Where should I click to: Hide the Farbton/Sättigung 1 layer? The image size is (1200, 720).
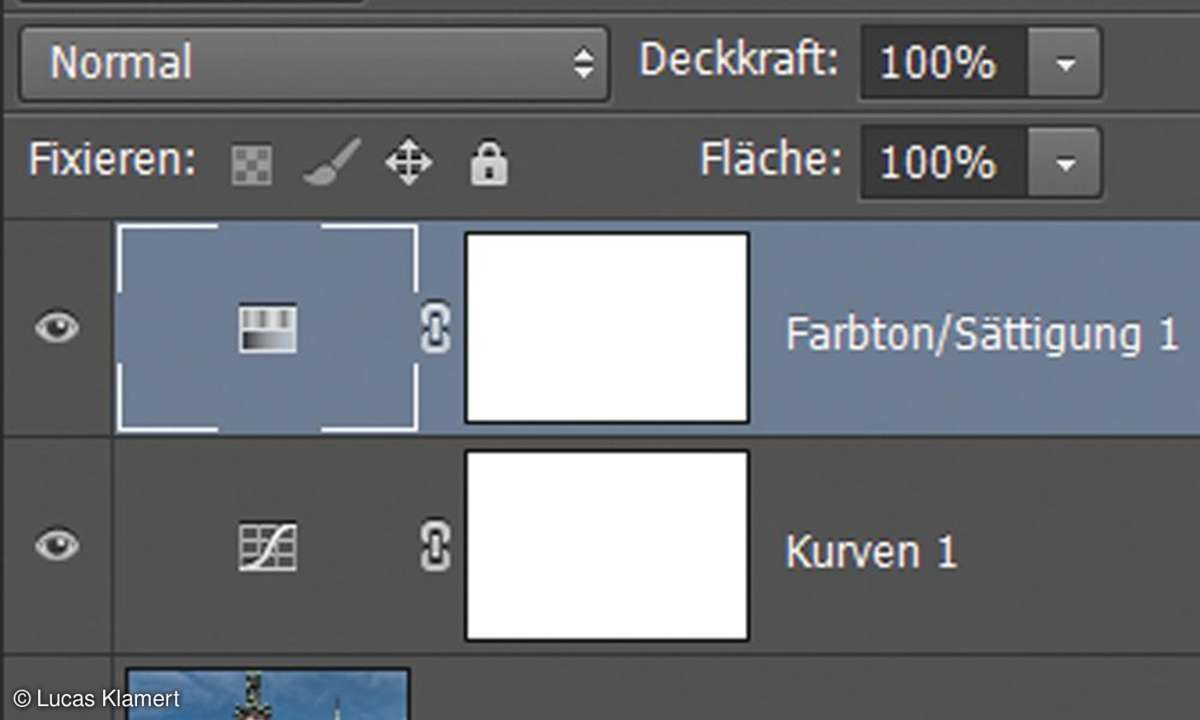coord(57,328)
